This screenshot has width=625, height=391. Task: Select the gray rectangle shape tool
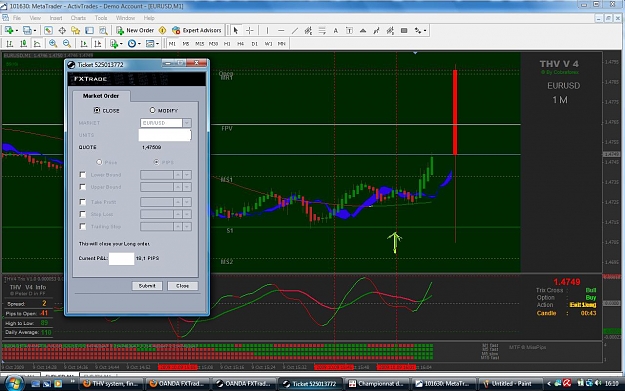click(x=404, y=30)
